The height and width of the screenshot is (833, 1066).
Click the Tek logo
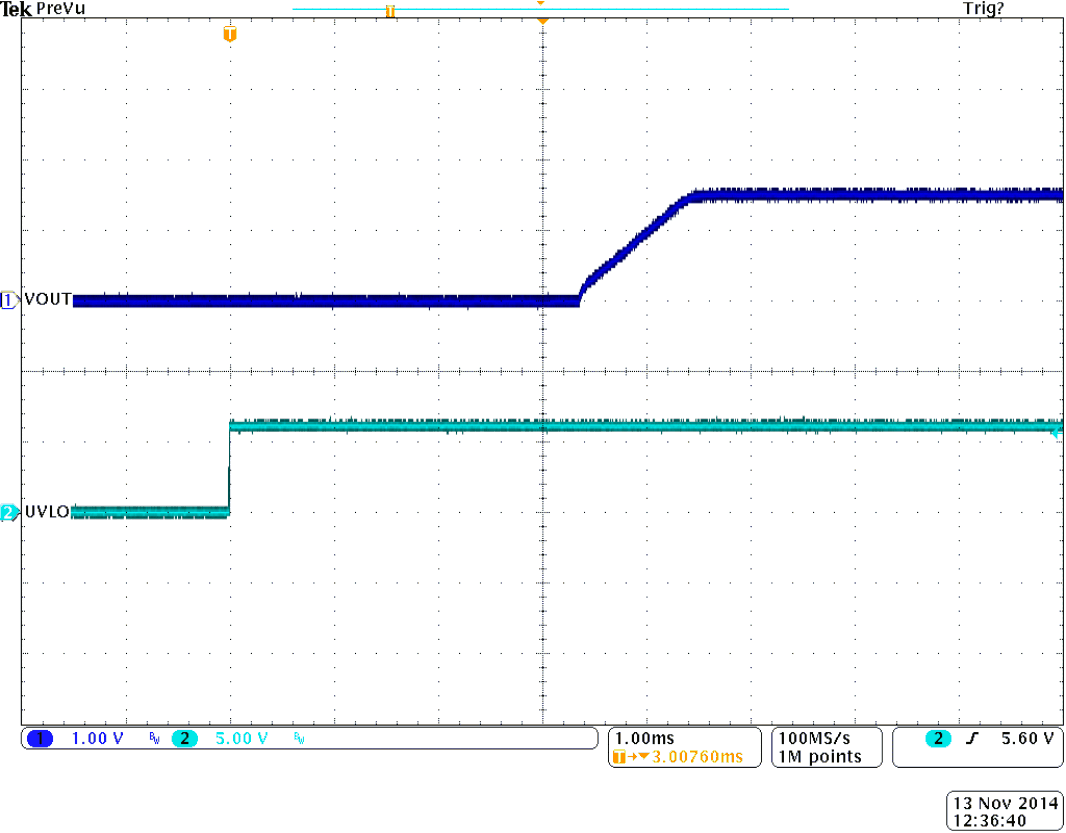click(x=16, y=8)
